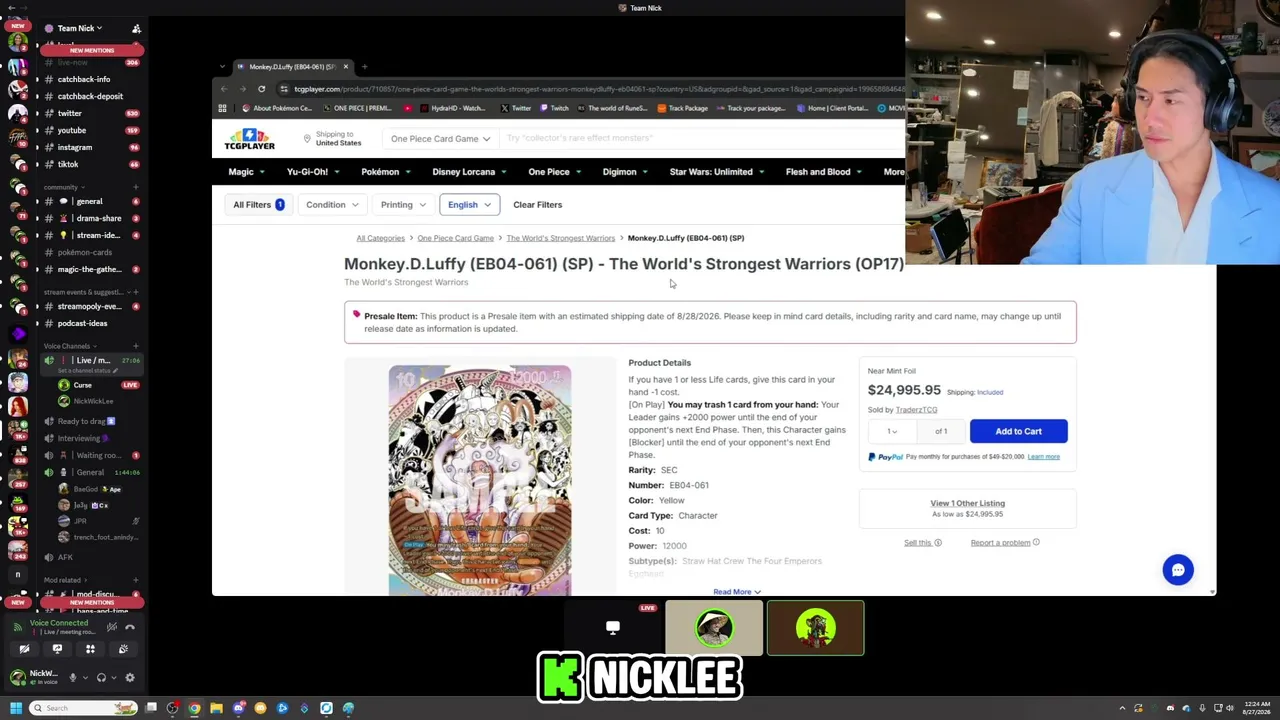The height and width of the screenshot is (720, 1280).
Task: Open The World's Strongest Warriors breadcrumb
Action: [561, 238]
